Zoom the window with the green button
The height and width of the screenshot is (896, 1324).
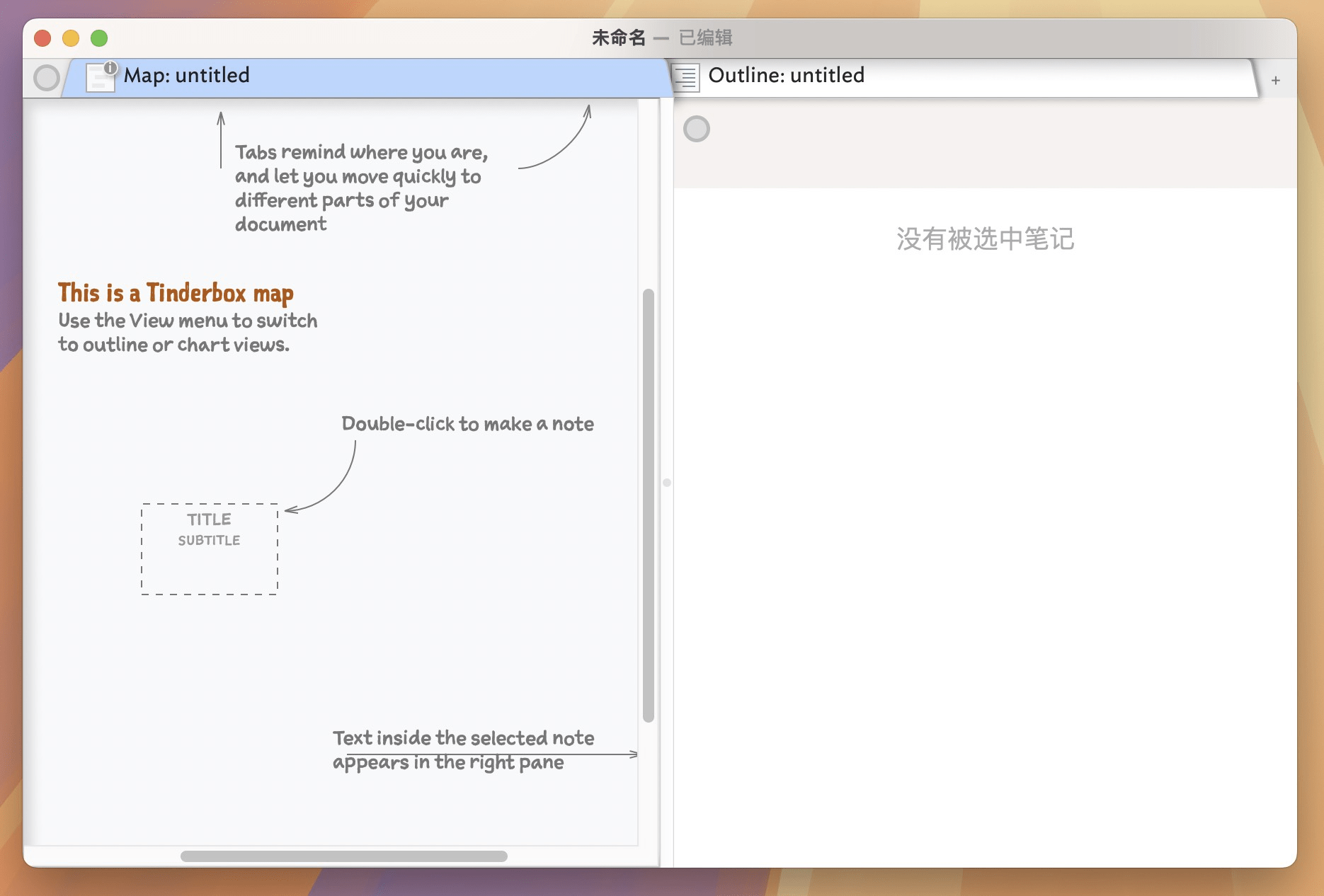coord(99,38)
